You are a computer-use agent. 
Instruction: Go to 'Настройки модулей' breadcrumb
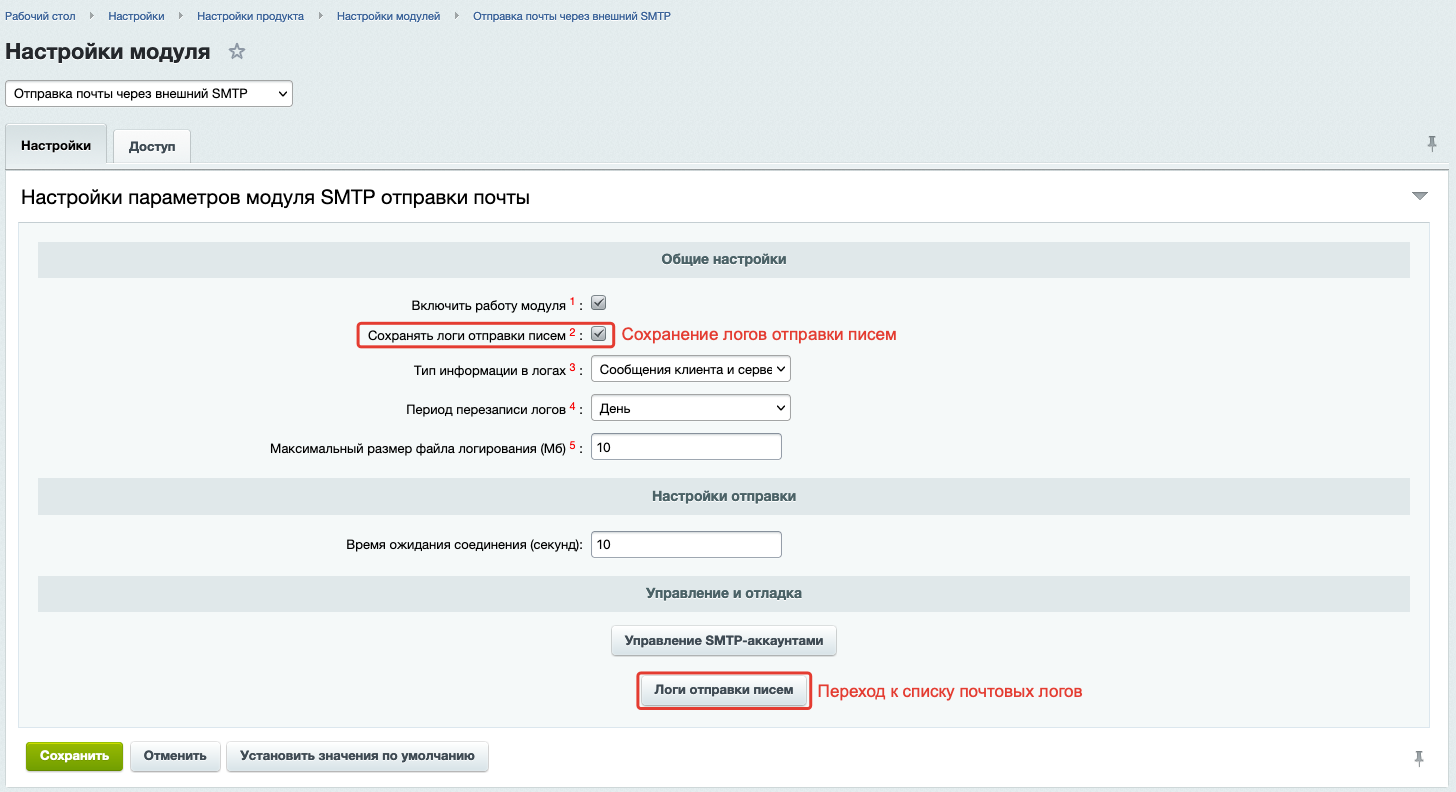point(388,16)
